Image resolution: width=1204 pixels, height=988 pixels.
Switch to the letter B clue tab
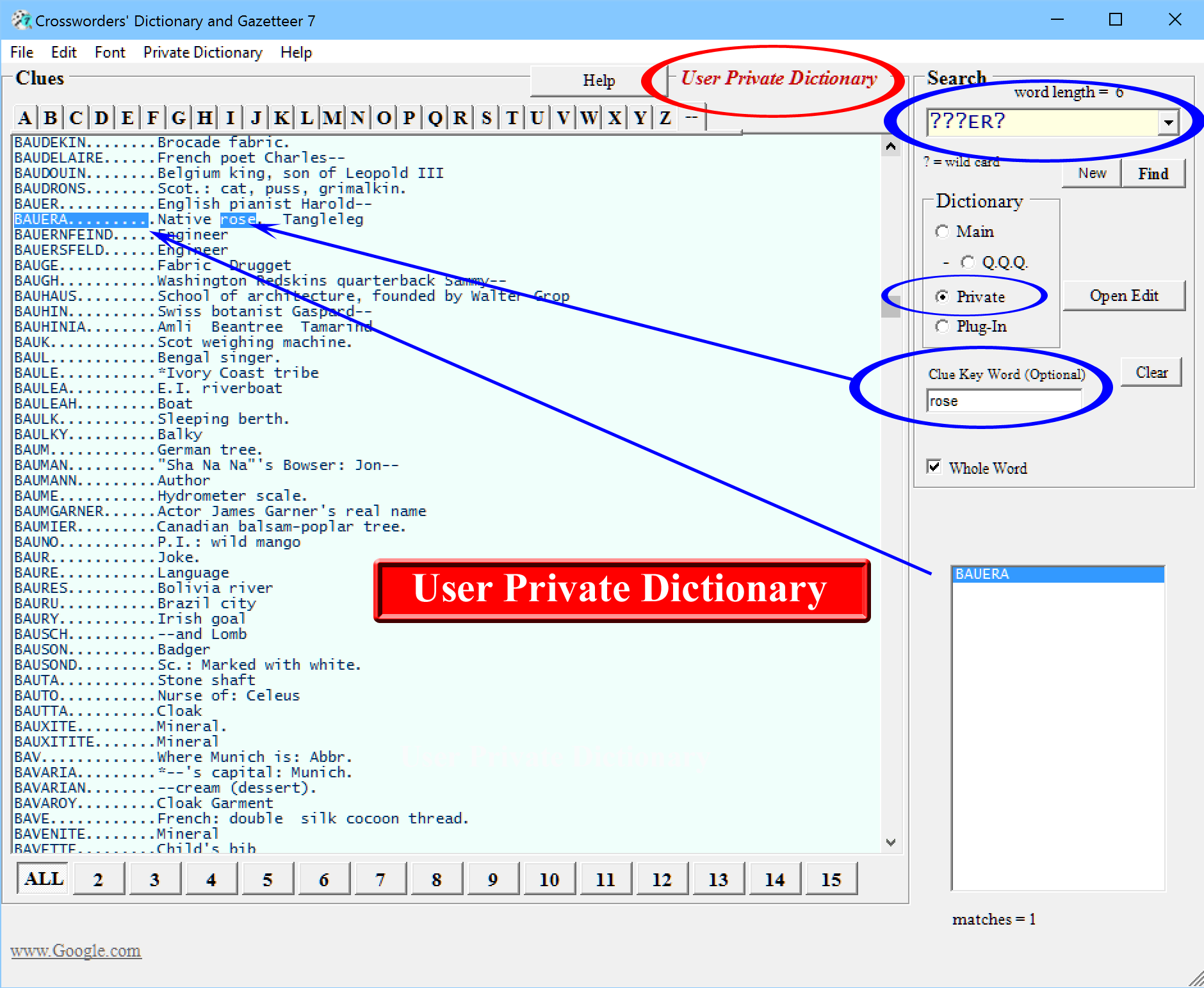[51, 117]
